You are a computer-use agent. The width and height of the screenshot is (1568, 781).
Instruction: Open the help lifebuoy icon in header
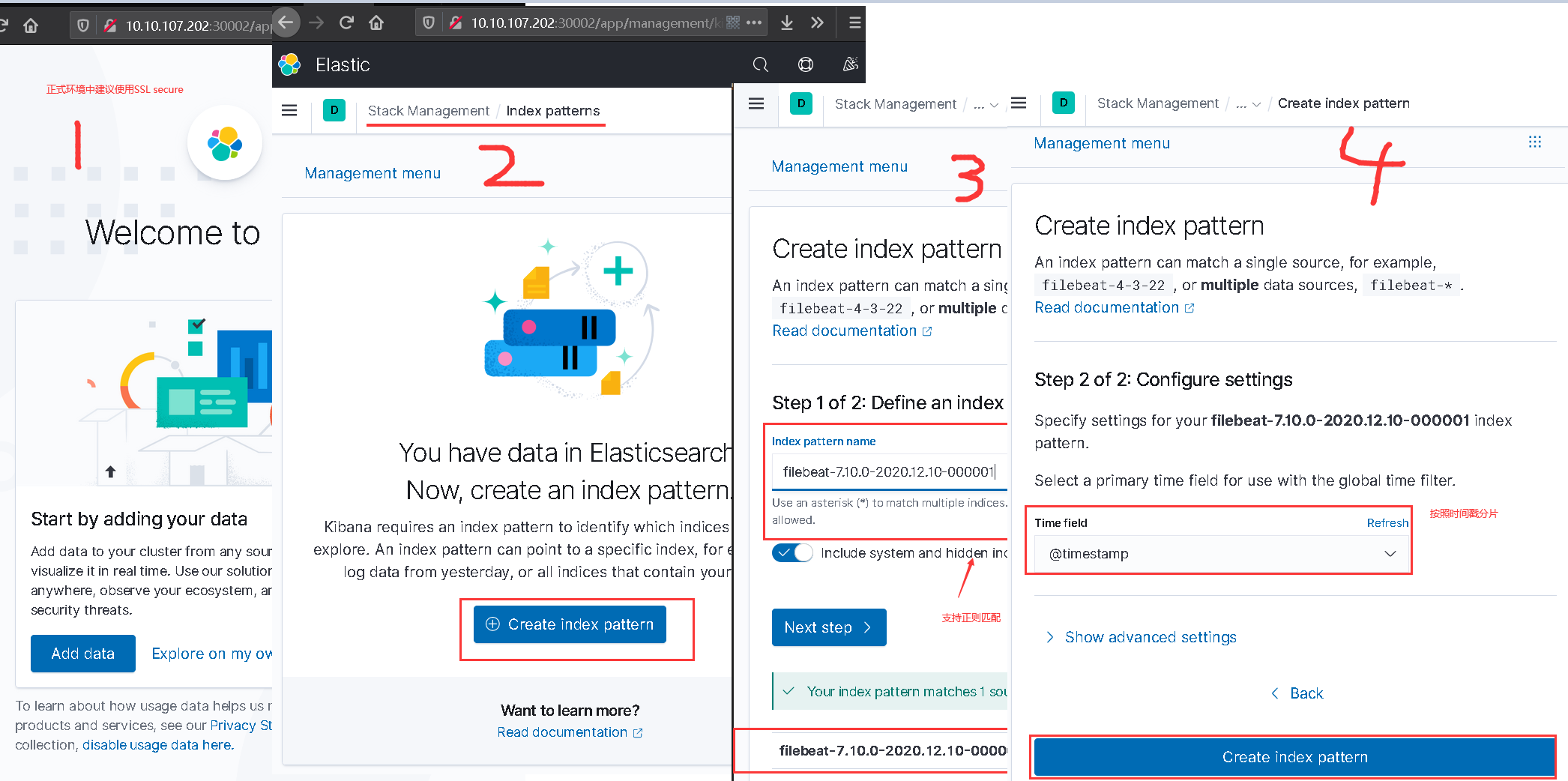[x=806, y=64]
